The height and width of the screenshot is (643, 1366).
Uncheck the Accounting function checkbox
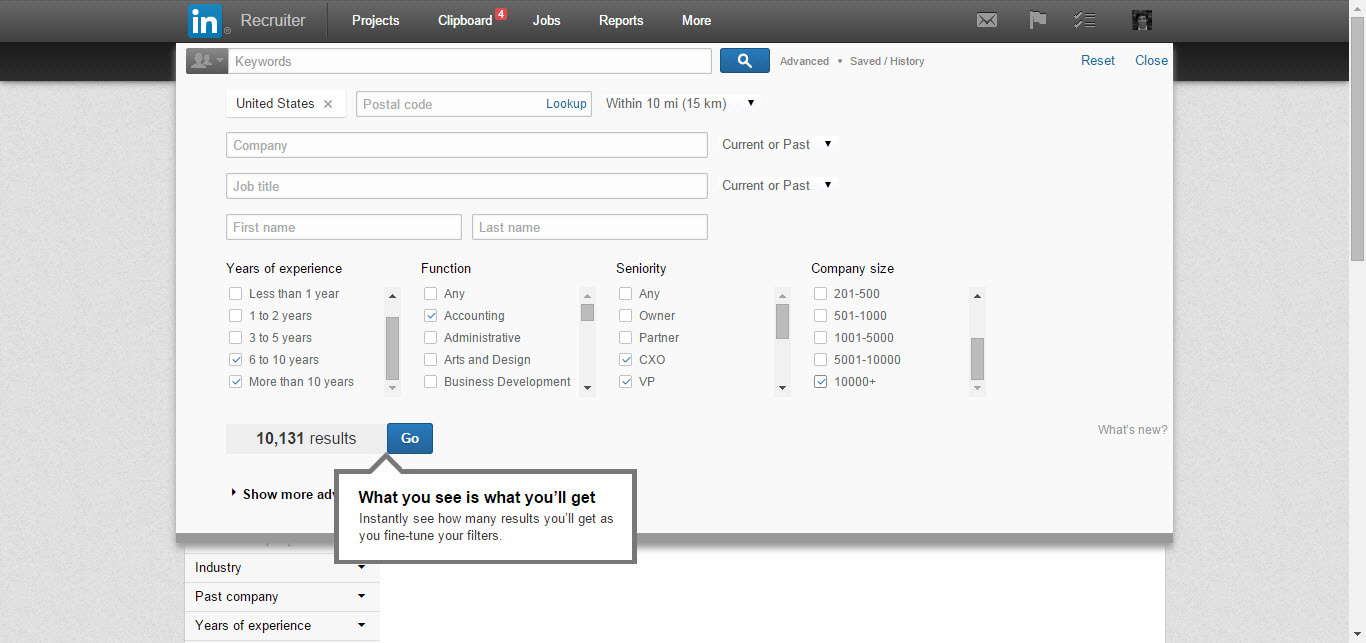(x=431, y=316)
